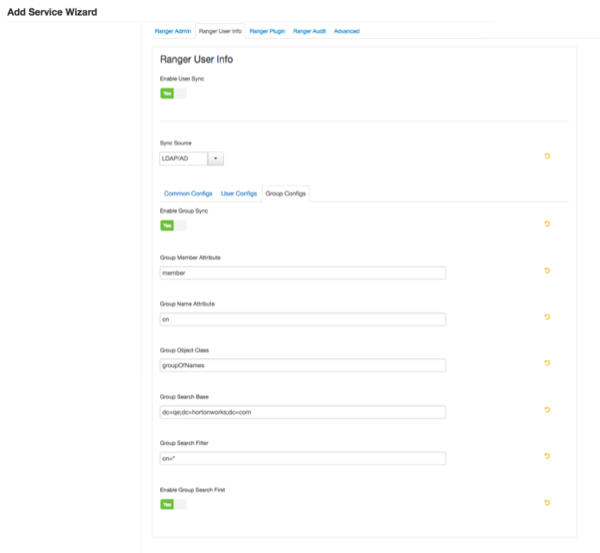Click the Group Object Class text field
This screenshot has width=600, height=553.
[302, 366]
